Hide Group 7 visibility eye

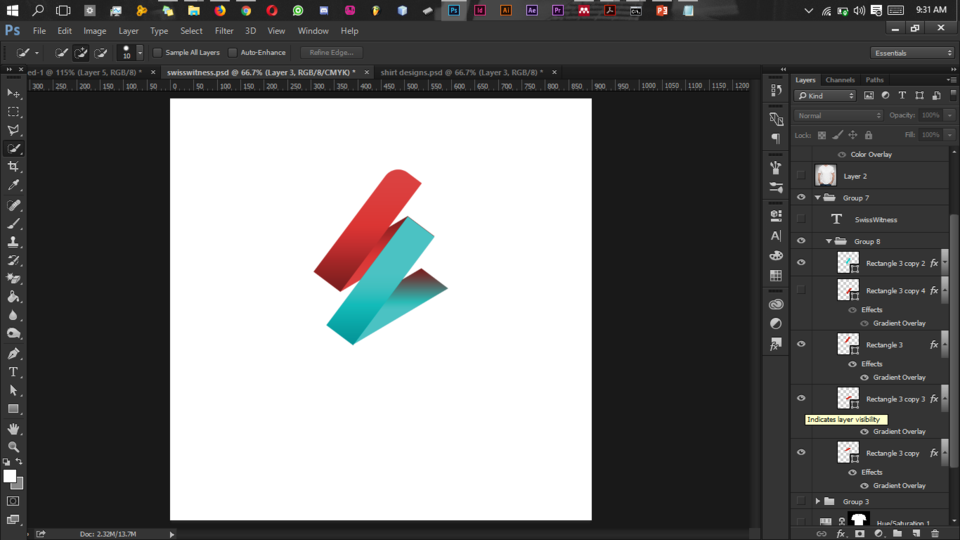(801, 197)
